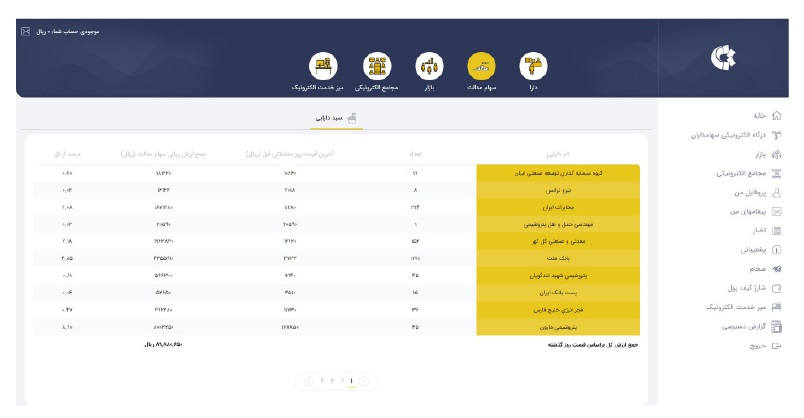Go to page 2 in pagination
The height and width of the screenshot is (418, 804).
click(x=341, y=381)
